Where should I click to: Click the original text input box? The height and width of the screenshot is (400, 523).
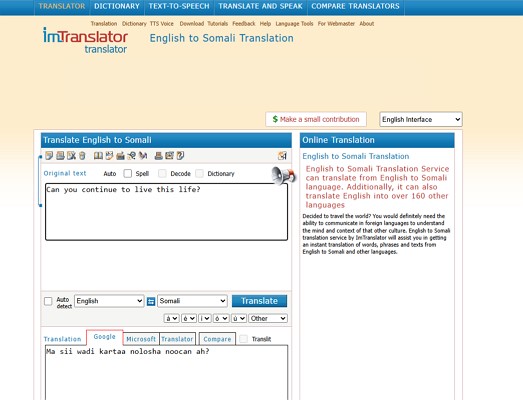[166, 212]
